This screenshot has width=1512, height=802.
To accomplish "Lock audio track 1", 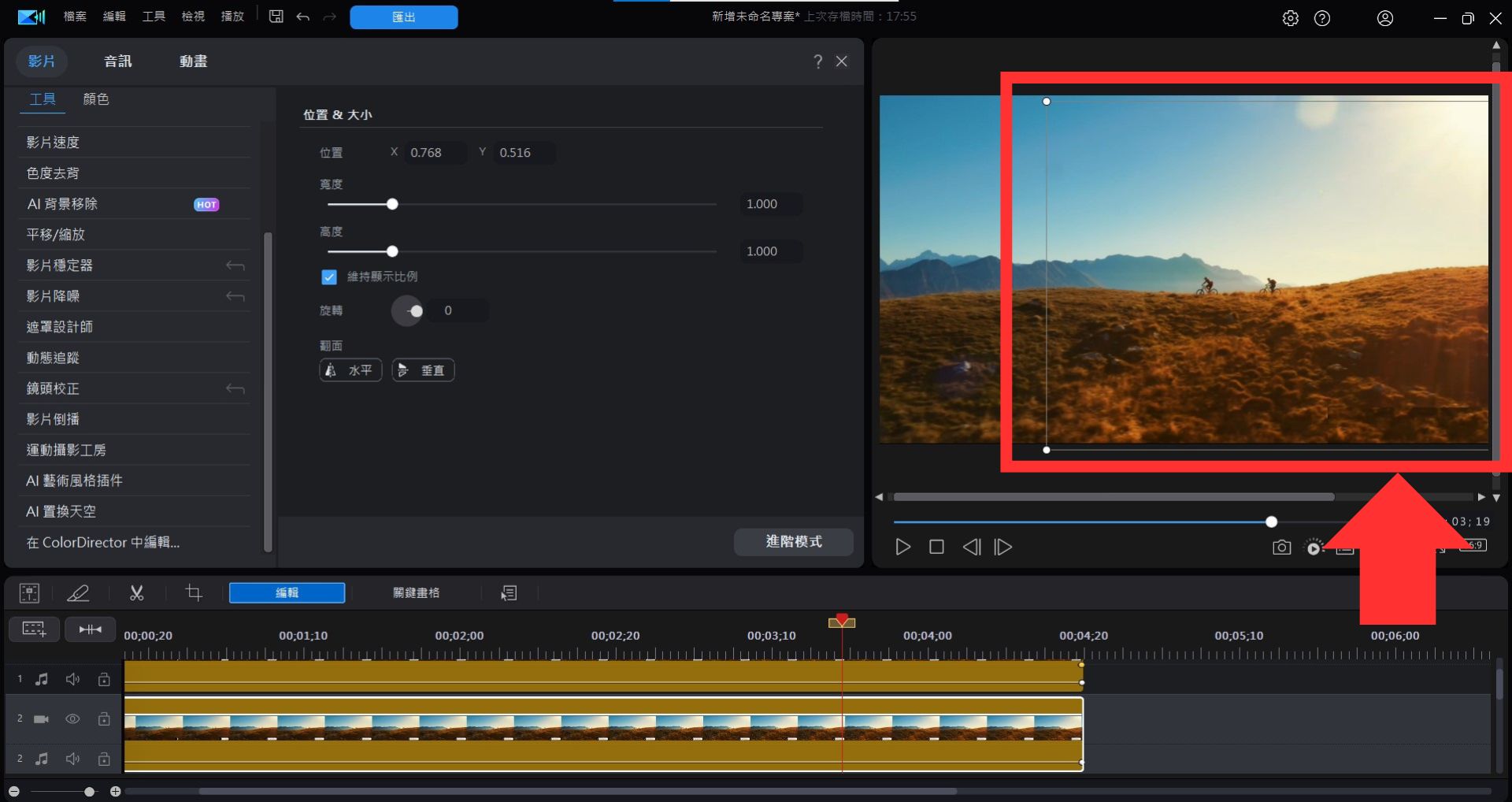I will click(104, 679).
